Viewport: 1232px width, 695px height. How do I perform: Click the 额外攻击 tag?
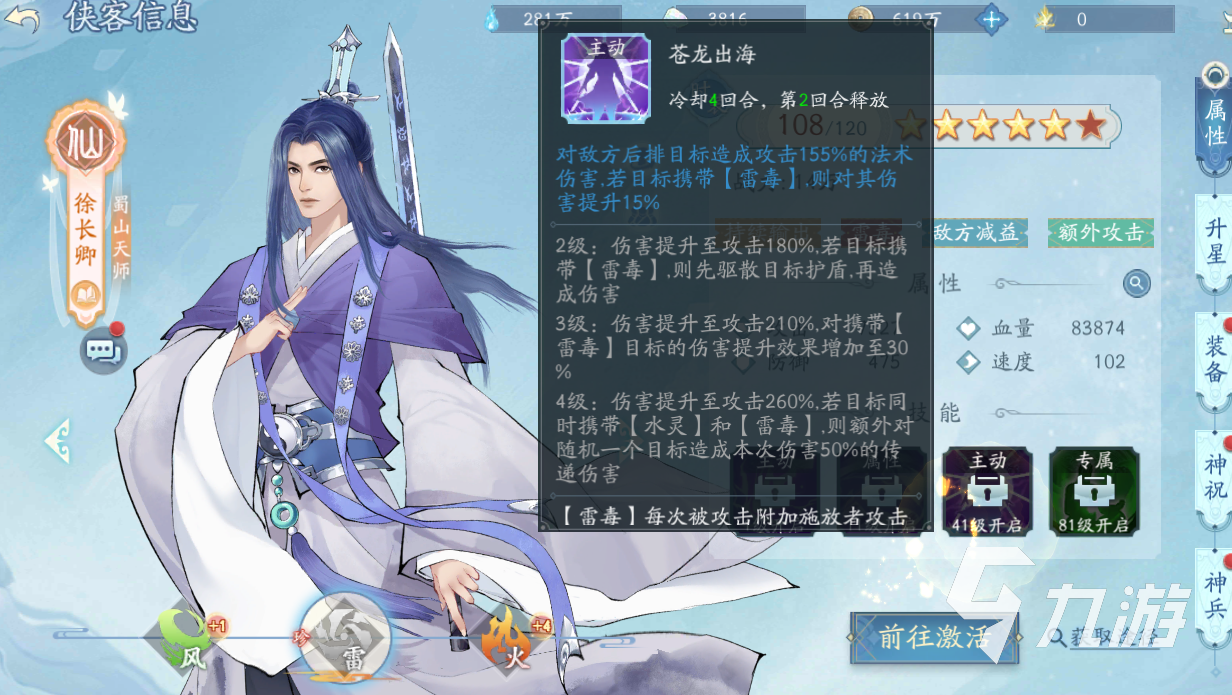coord(1100,232)
